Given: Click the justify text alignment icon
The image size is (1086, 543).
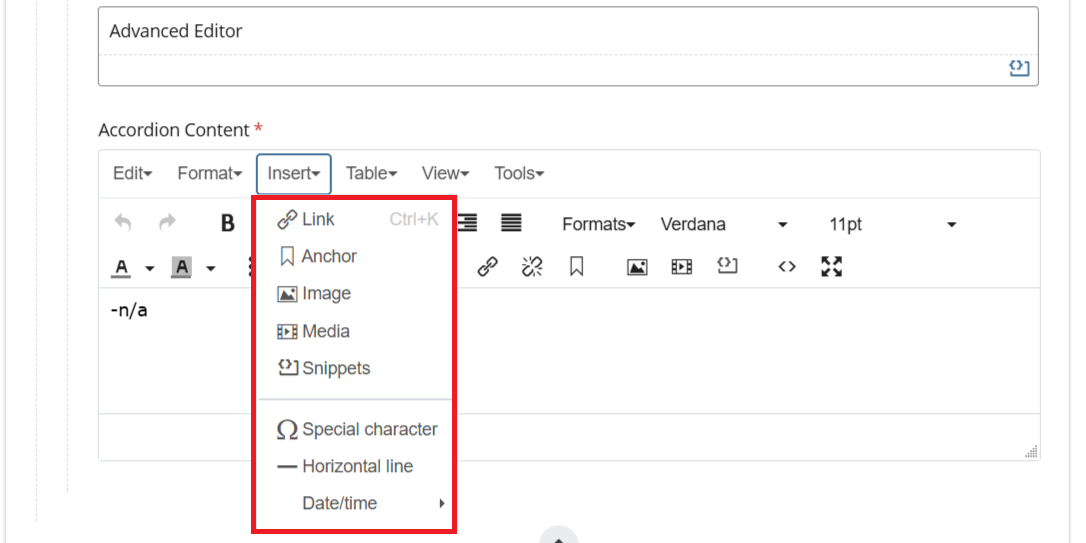Looking at the screenshot, I should tap(511, 224).
